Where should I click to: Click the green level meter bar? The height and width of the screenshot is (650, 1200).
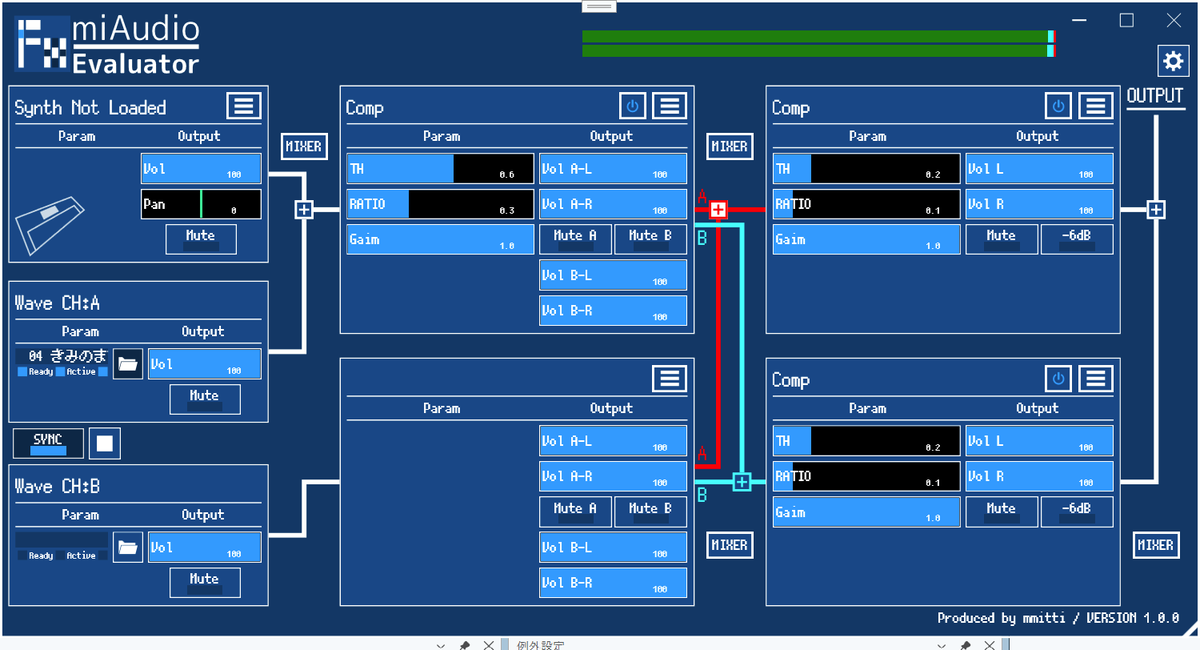coord(818,44)
